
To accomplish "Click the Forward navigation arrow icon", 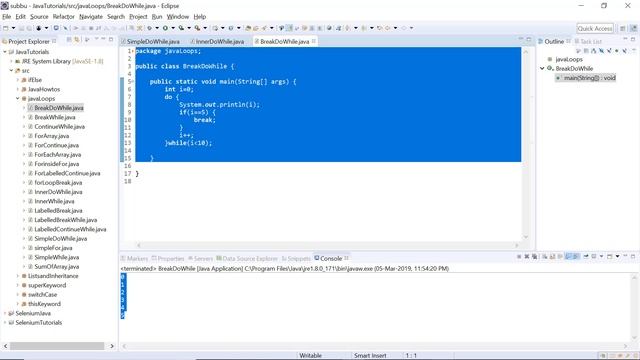I will (x=404, y=28).
